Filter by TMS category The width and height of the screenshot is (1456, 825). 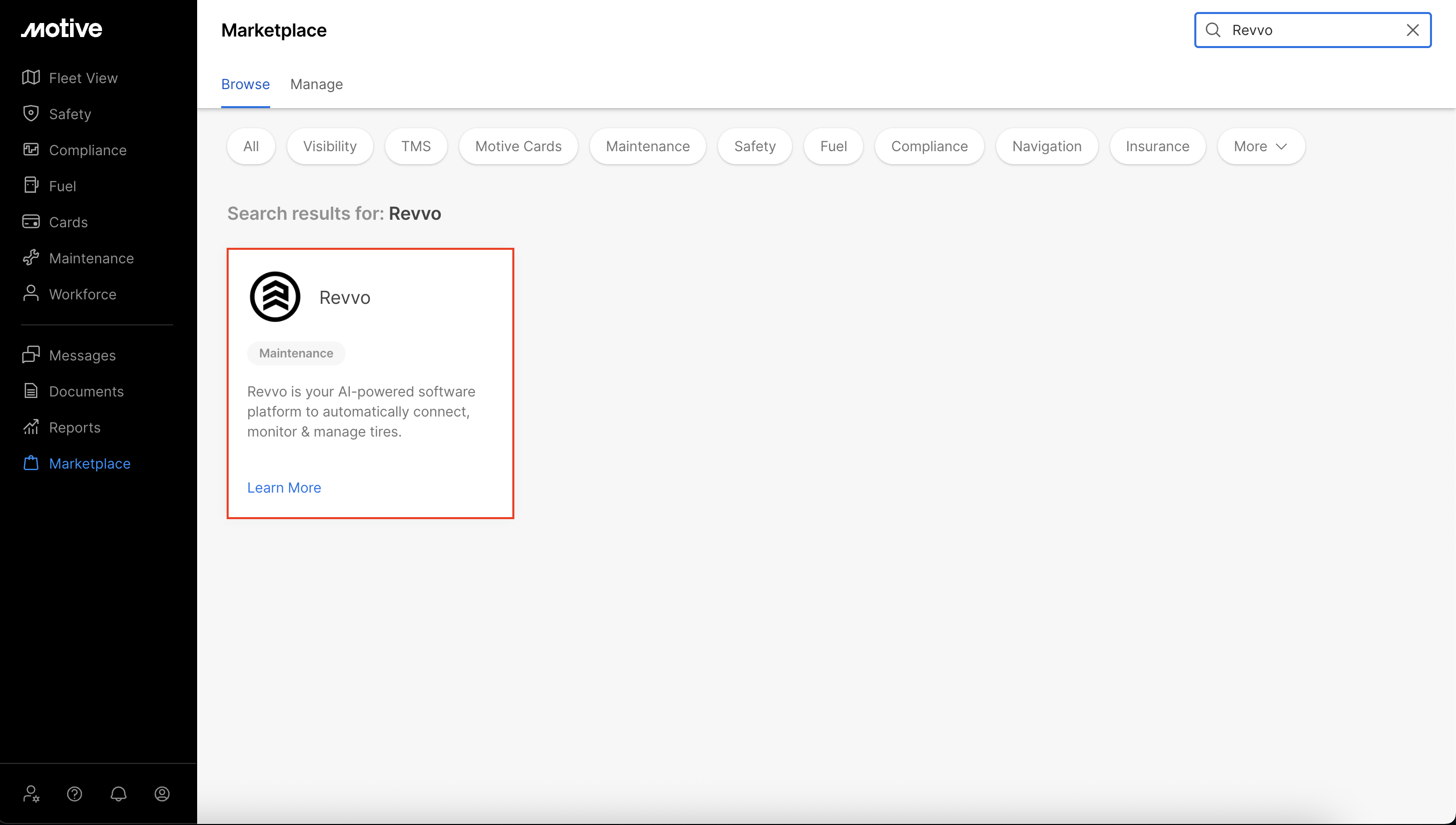pyautogui.click(x=416, y=146)
